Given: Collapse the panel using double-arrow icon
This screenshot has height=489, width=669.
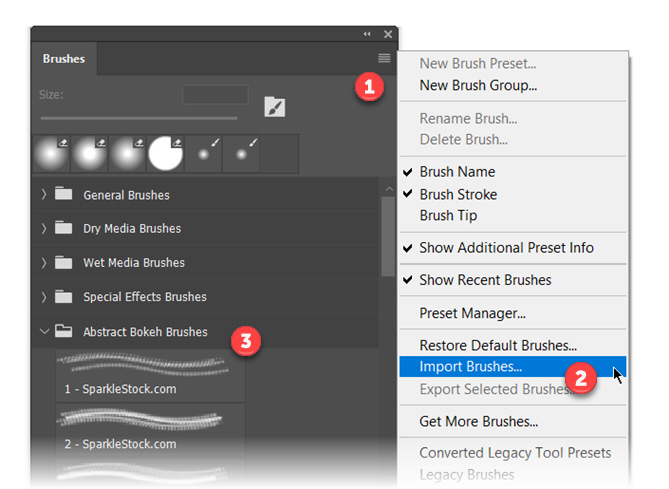Looking at the screenshot, I should [367, 34].
